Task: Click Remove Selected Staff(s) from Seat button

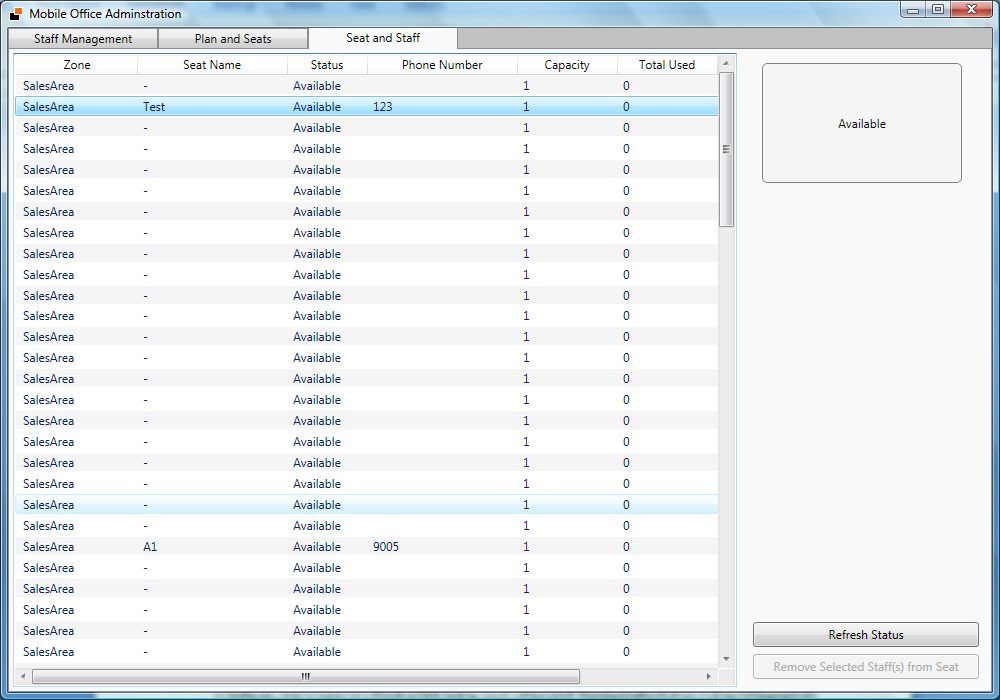Action: (865, 667)
